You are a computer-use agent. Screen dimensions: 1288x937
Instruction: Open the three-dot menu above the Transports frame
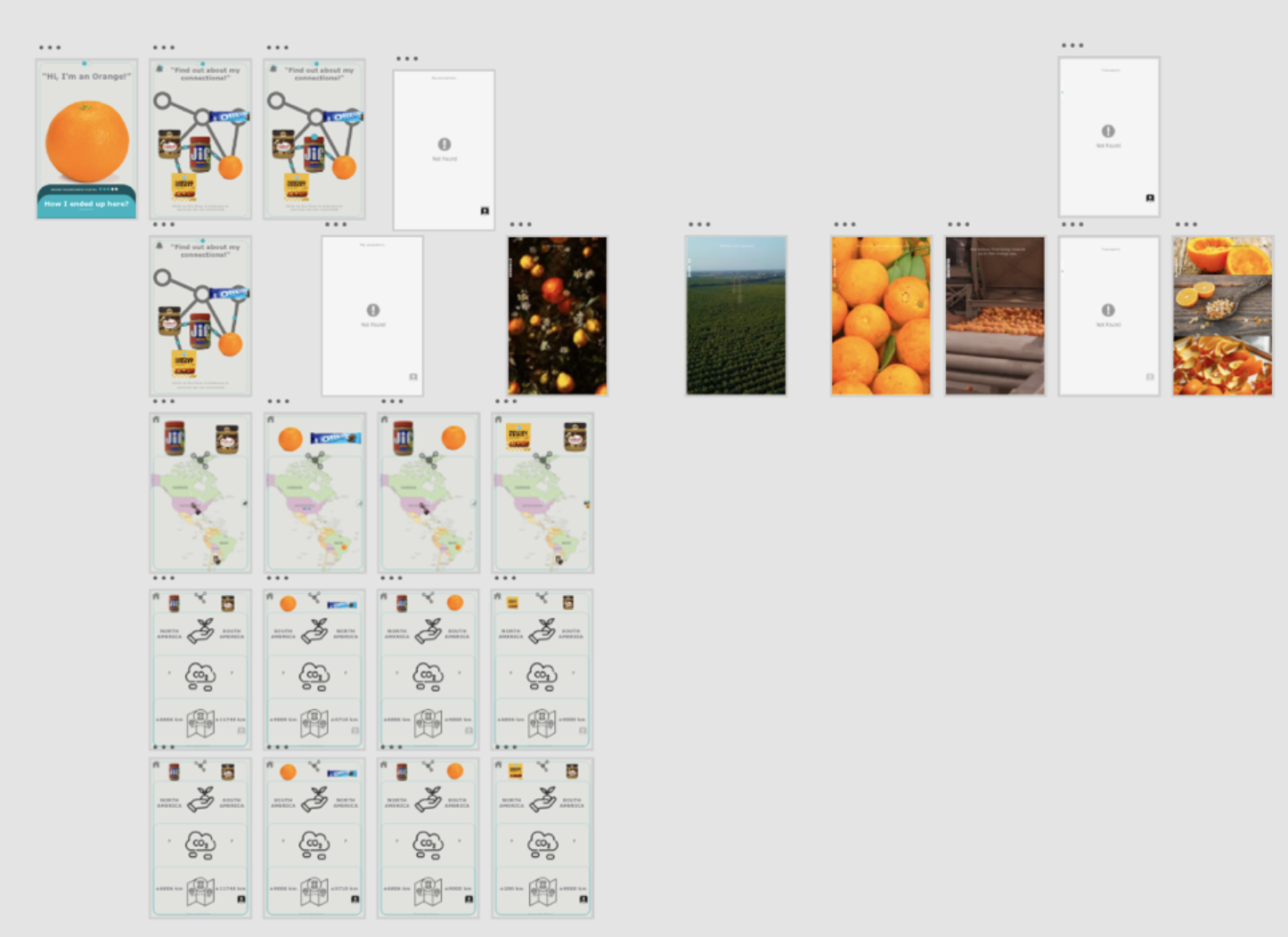pos(1072,44)
